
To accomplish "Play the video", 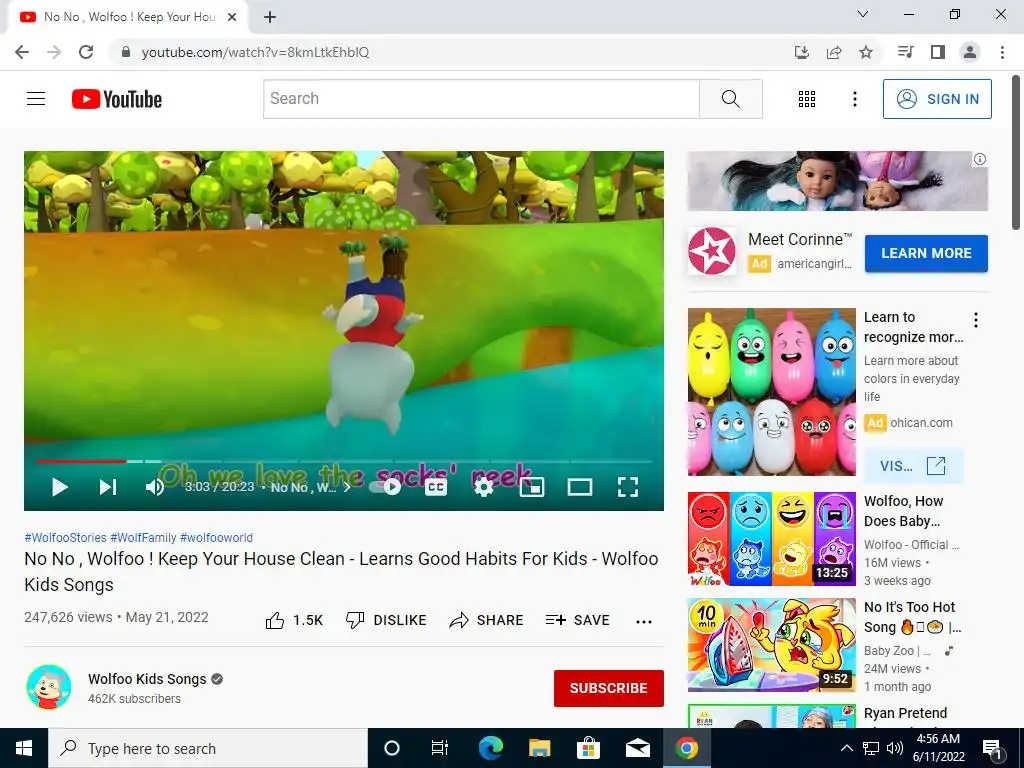I will point(59,487).
